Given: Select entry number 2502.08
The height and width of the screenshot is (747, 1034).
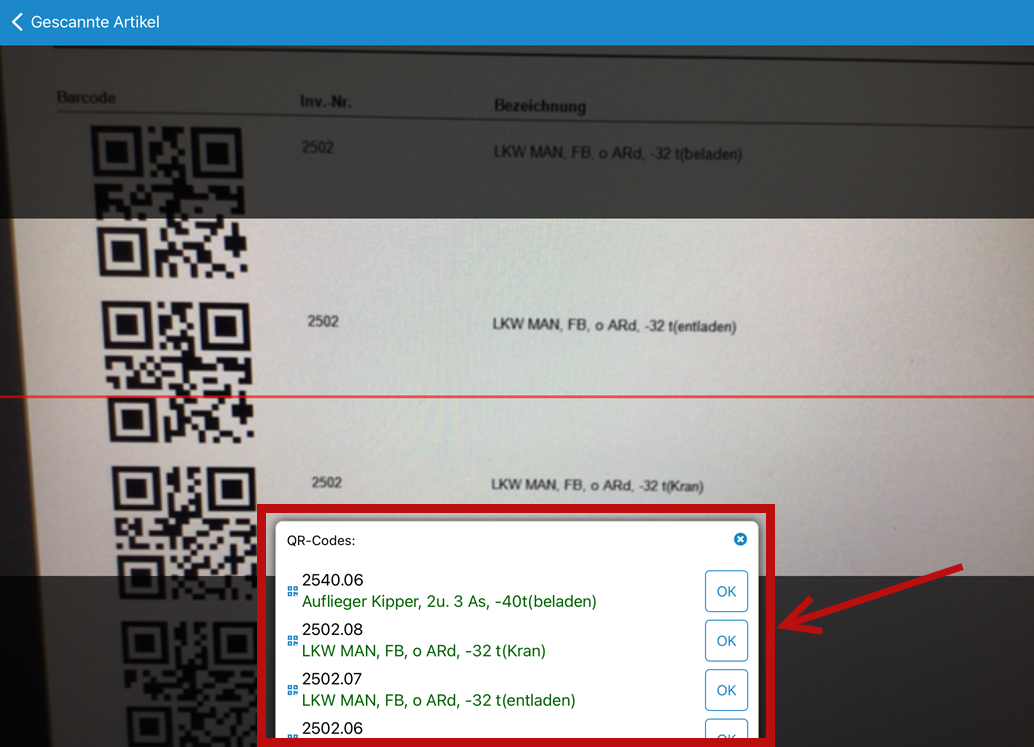Looking at the screenshot, I should click(332, 629).
